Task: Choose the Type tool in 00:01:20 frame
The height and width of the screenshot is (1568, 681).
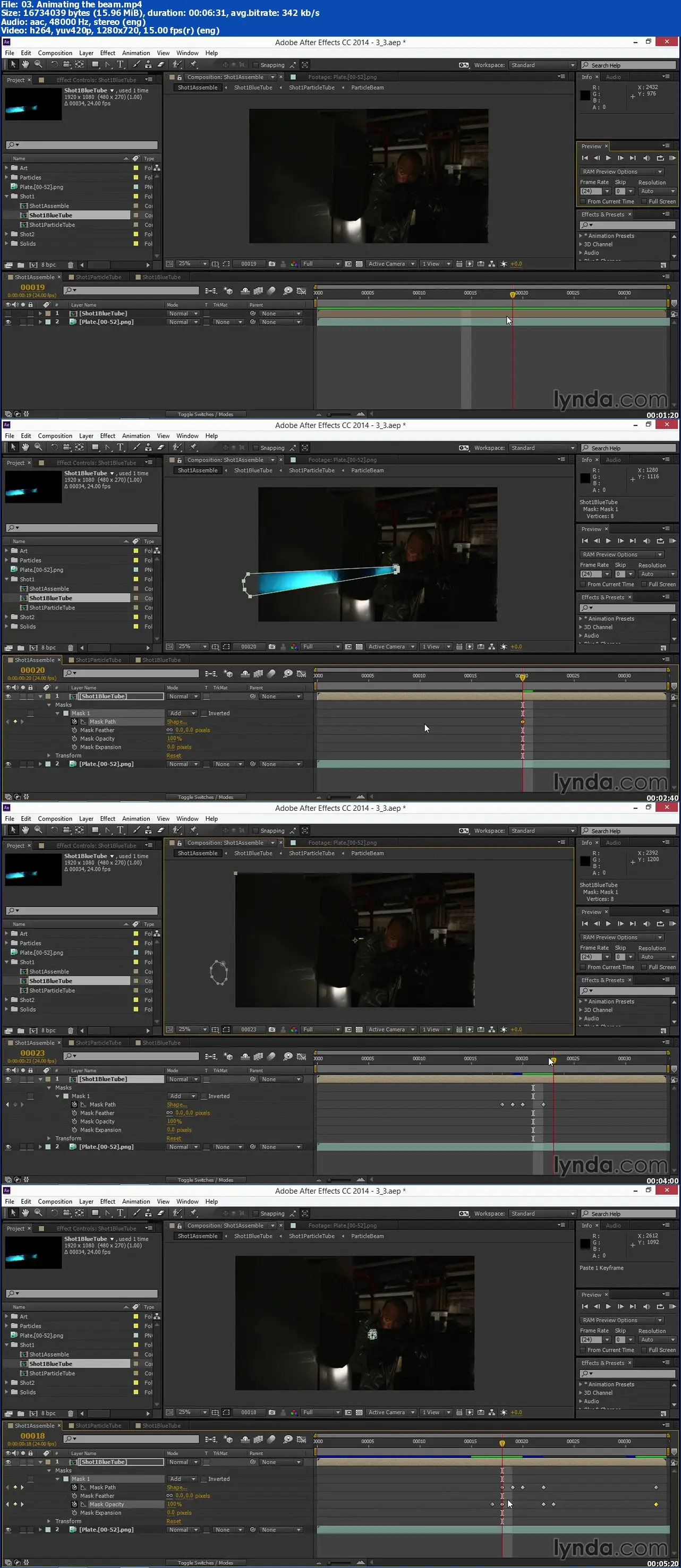Action: click(121, 65)
